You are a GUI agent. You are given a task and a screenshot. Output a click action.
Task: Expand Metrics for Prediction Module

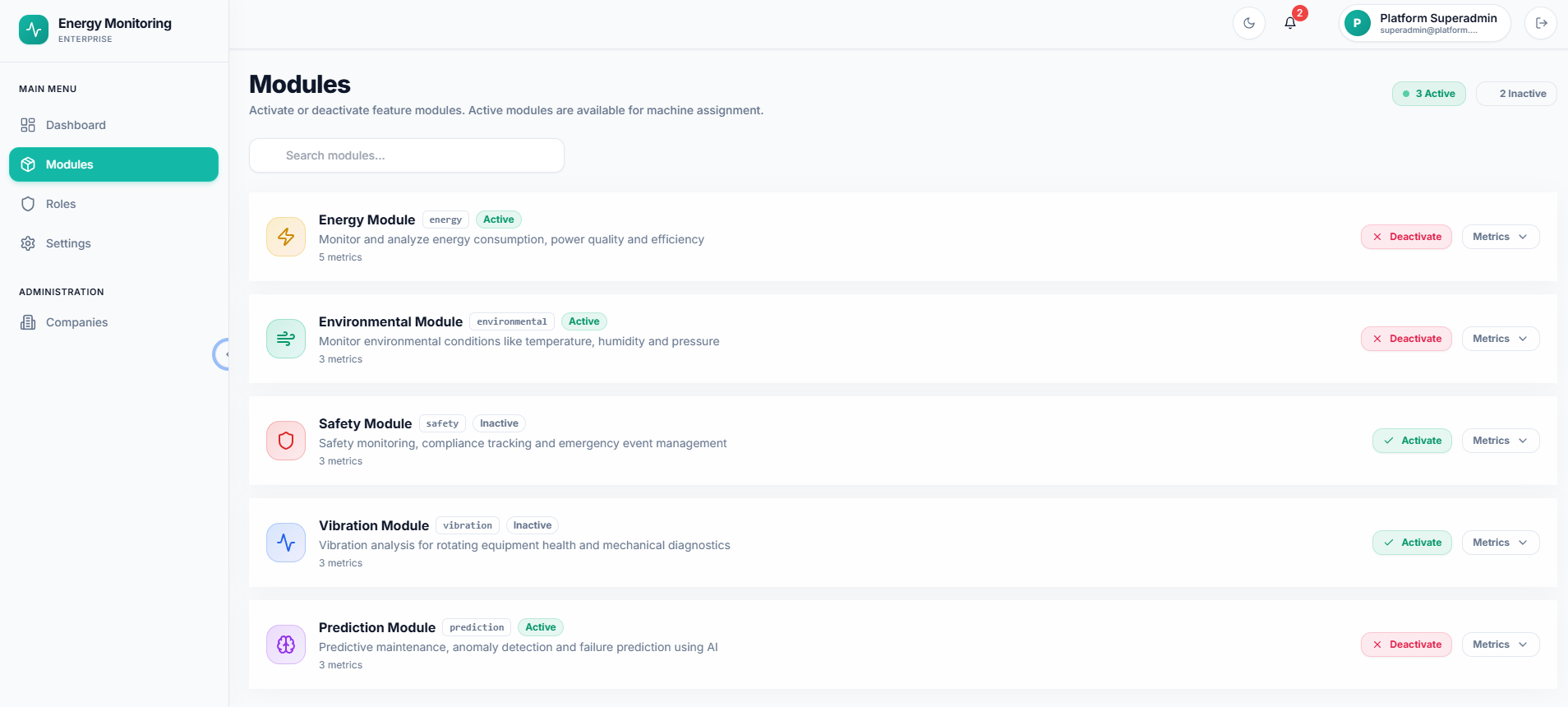coord(1501,645)
